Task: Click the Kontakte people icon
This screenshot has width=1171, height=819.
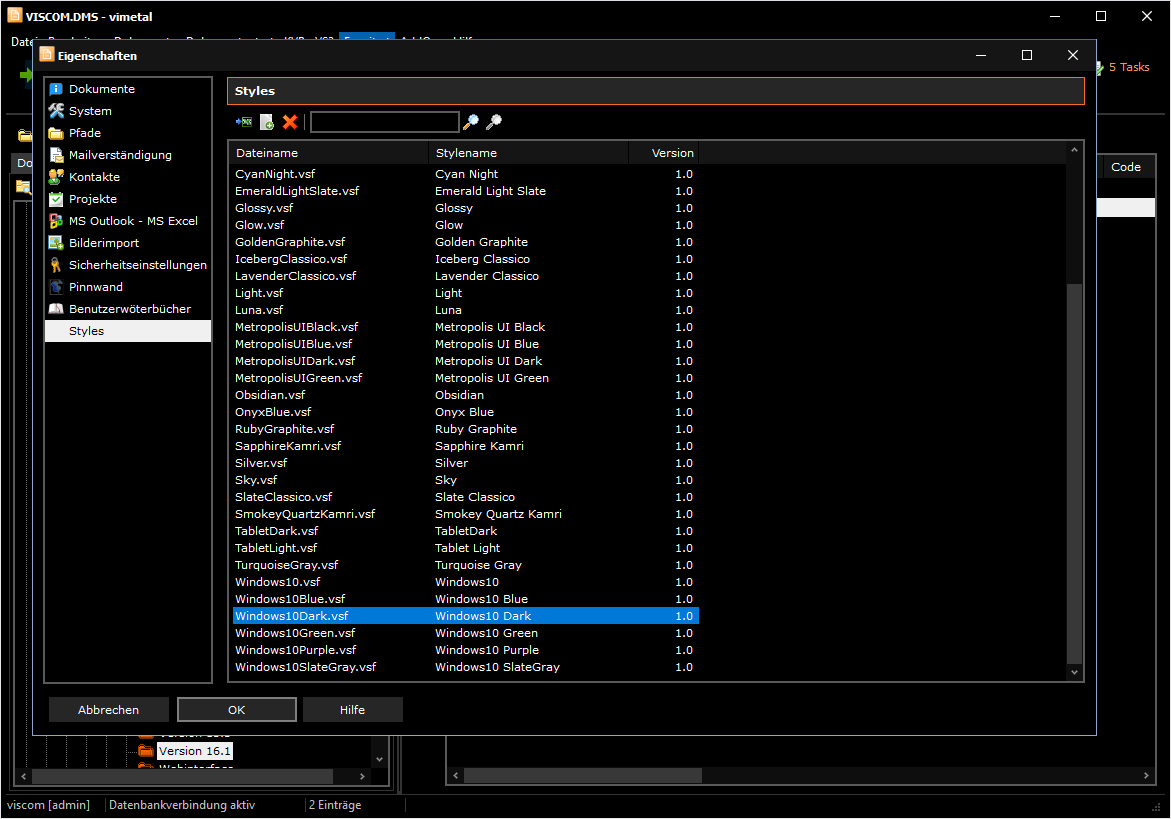Action: (56, 177)
